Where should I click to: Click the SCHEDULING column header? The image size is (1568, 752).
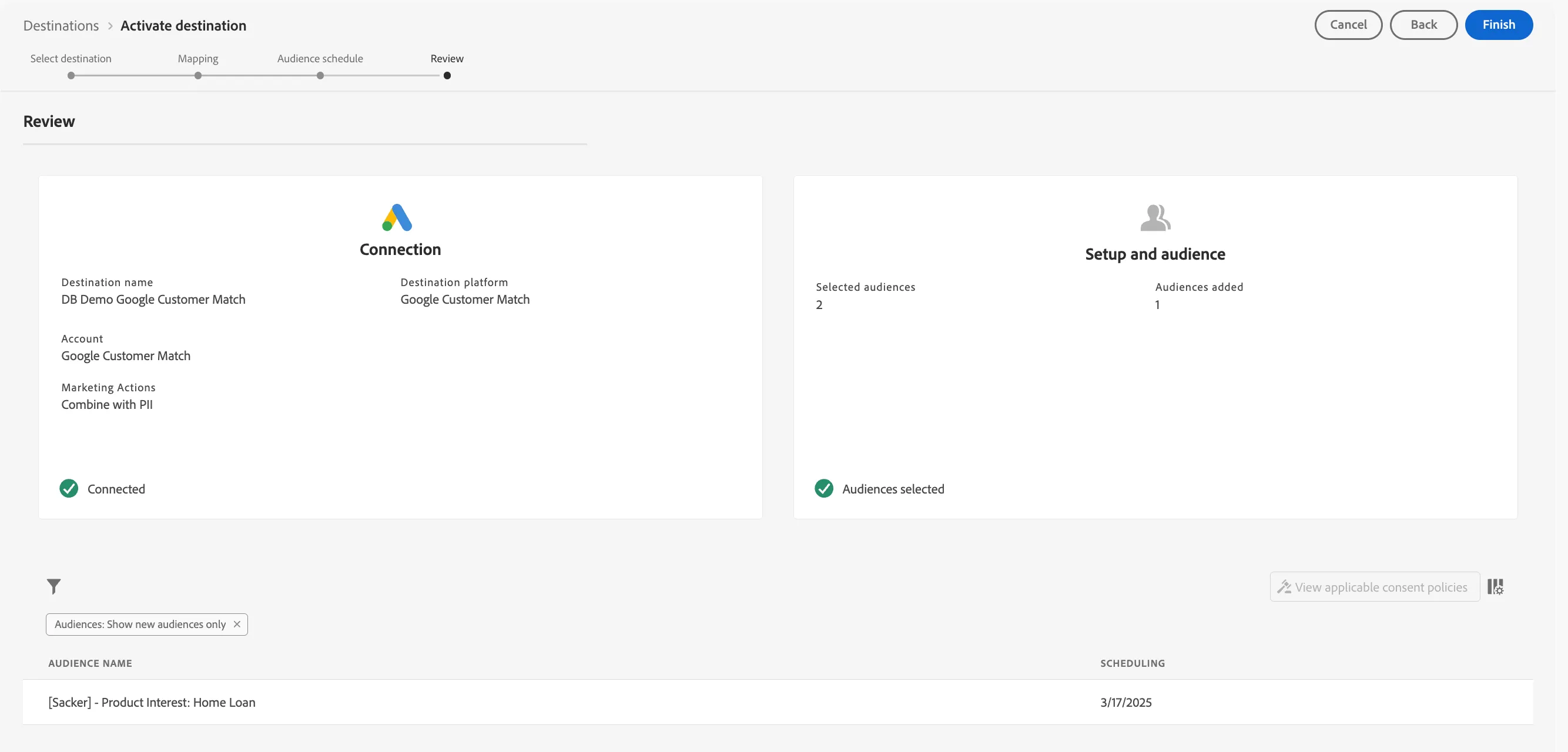pyautogui.click(x=1132, y=663)
